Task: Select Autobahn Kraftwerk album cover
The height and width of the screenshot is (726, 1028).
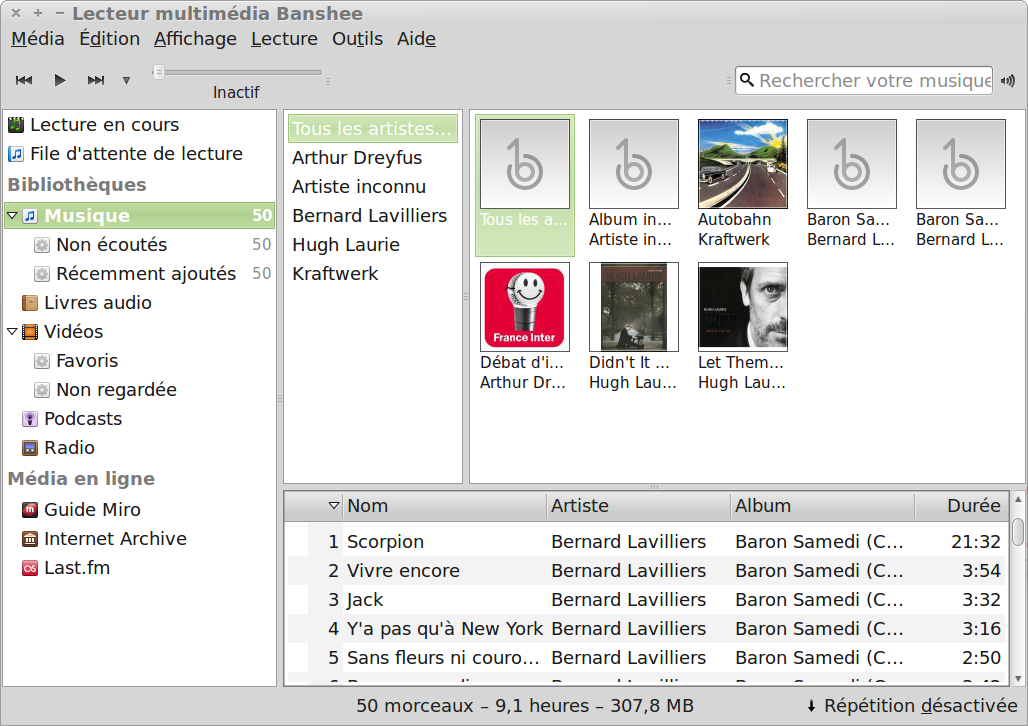Action: (743, 164)
